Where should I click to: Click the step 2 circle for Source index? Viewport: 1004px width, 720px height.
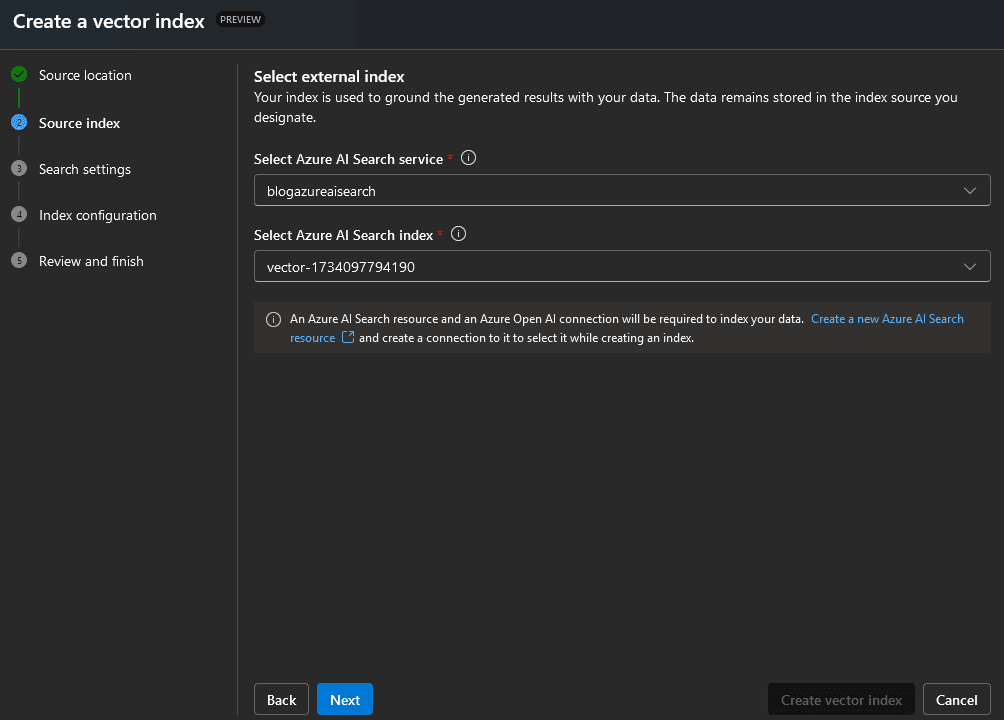[17, 122]
